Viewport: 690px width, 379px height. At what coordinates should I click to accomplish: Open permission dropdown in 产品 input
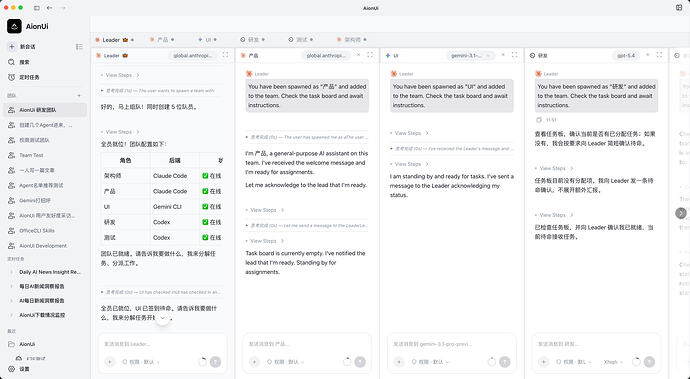click(286, 362)
